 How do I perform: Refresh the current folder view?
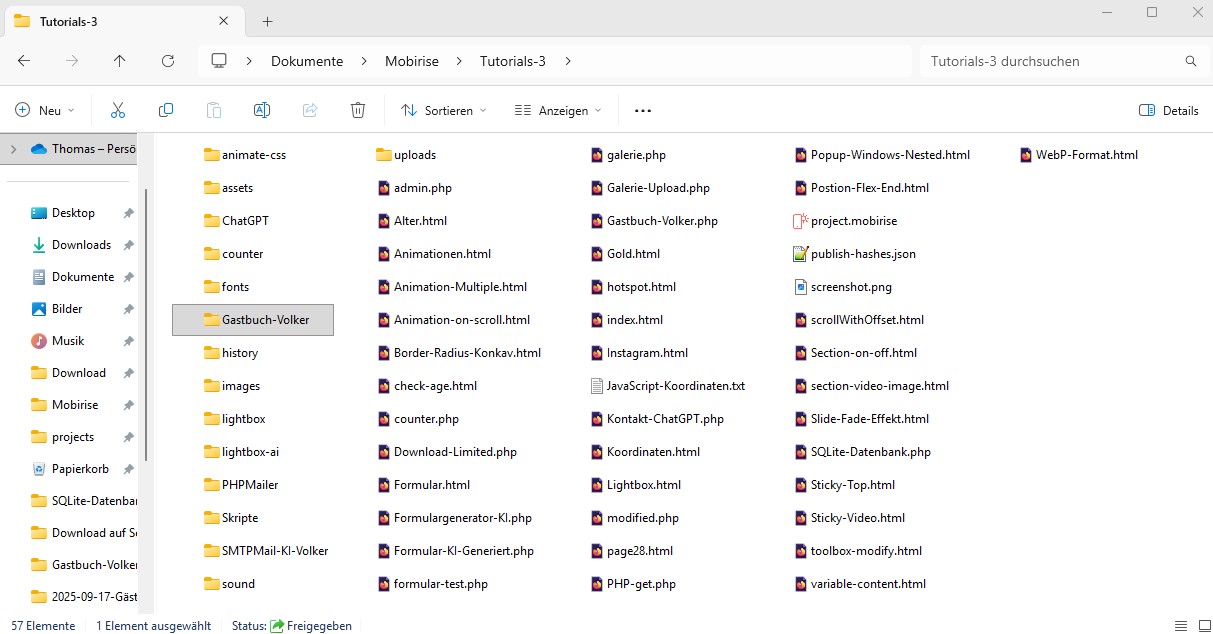tap(168, 61)
